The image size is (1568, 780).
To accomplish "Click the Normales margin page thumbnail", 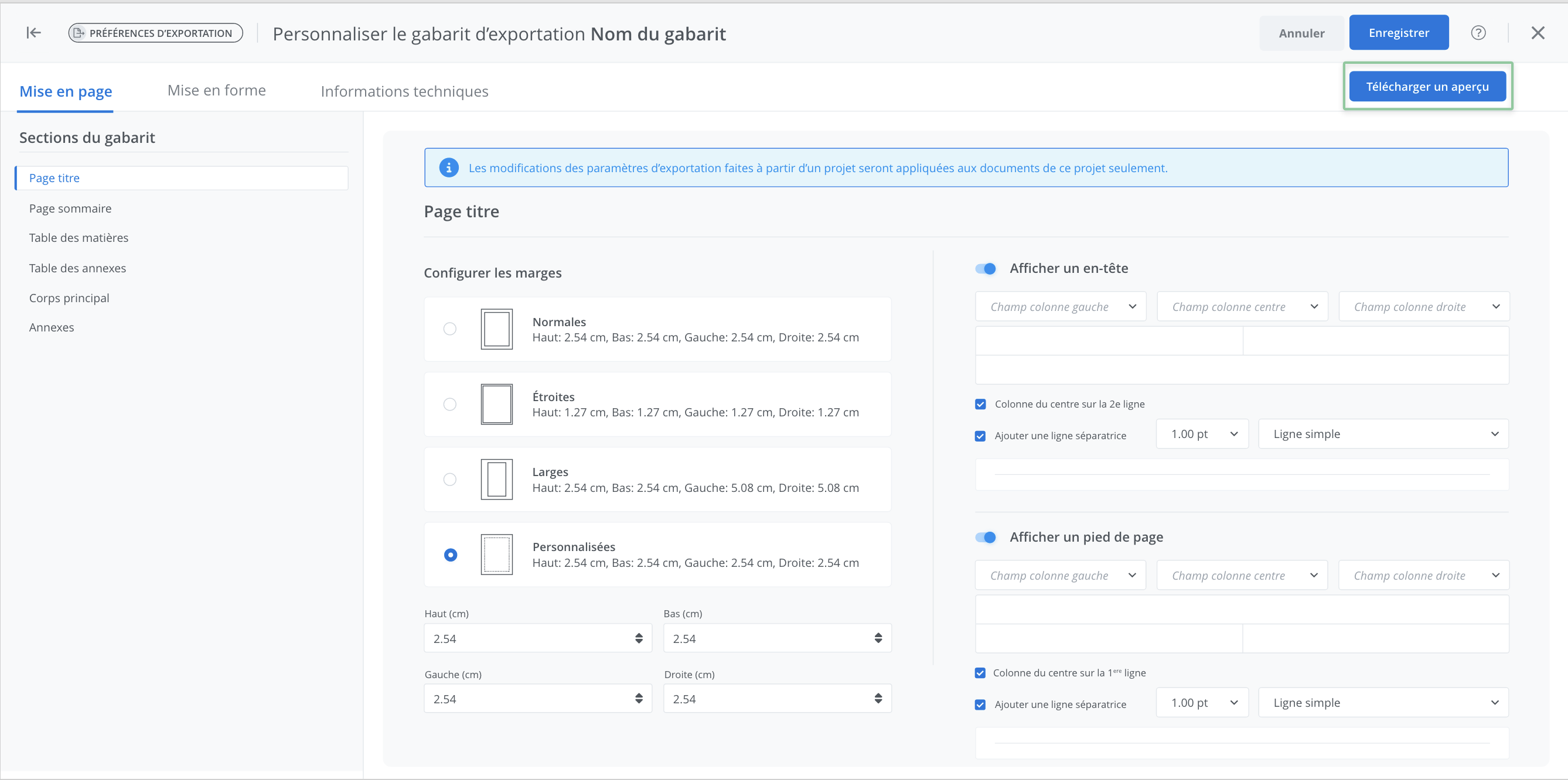I will coord(496,329).
